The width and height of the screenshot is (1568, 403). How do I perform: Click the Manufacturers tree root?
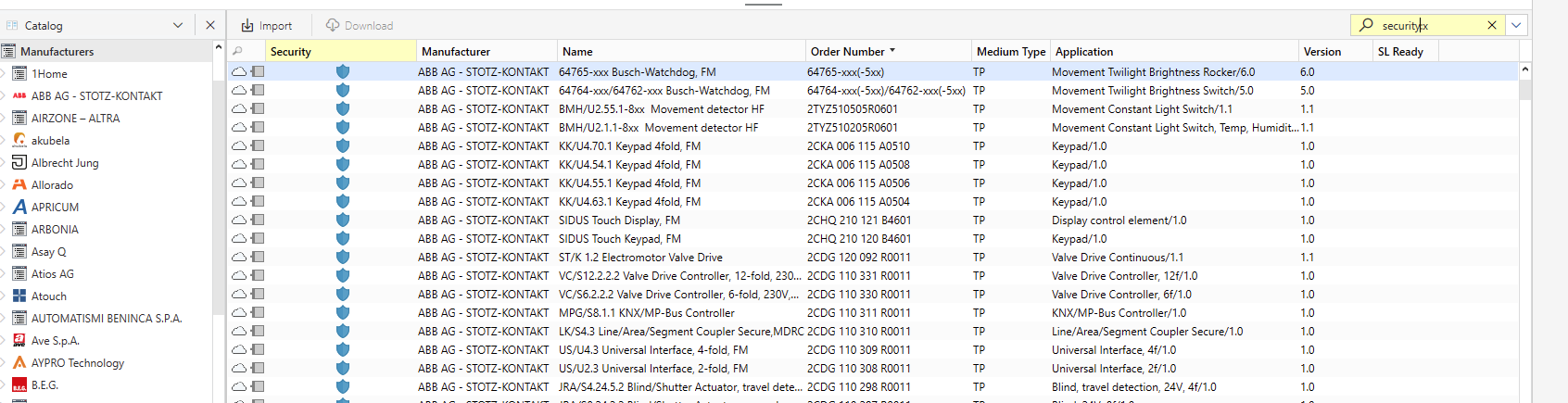pyautogui.click(x=57, y=52)
